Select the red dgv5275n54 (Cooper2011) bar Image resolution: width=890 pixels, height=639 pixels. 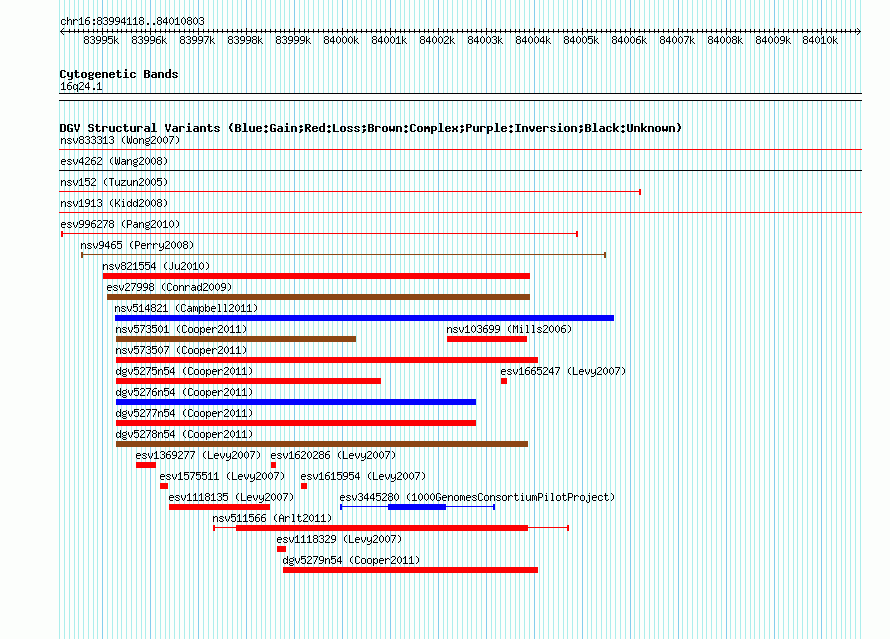(x=248, y=381)
